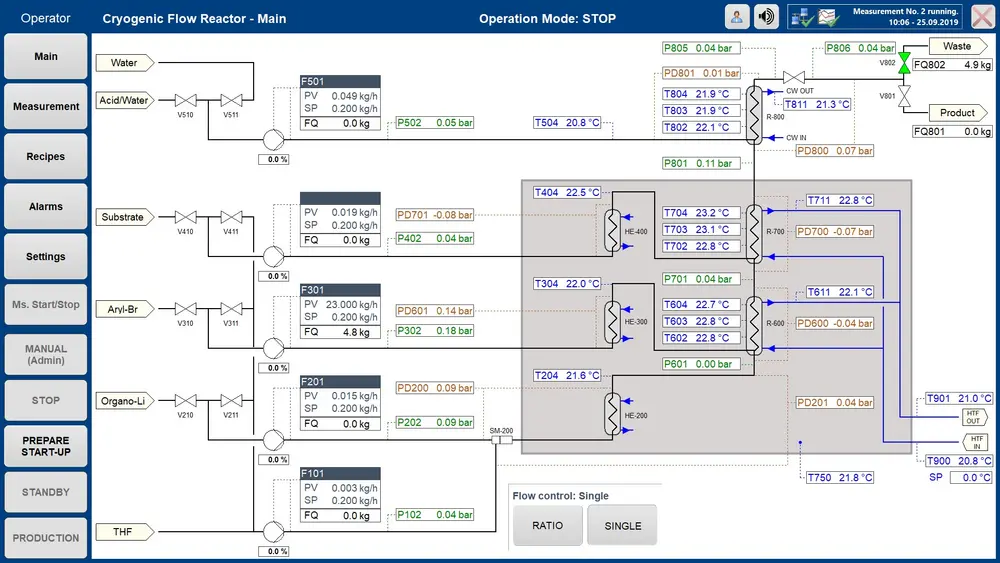Click the Aryl-Br pump symbol

tap(274, 348)
